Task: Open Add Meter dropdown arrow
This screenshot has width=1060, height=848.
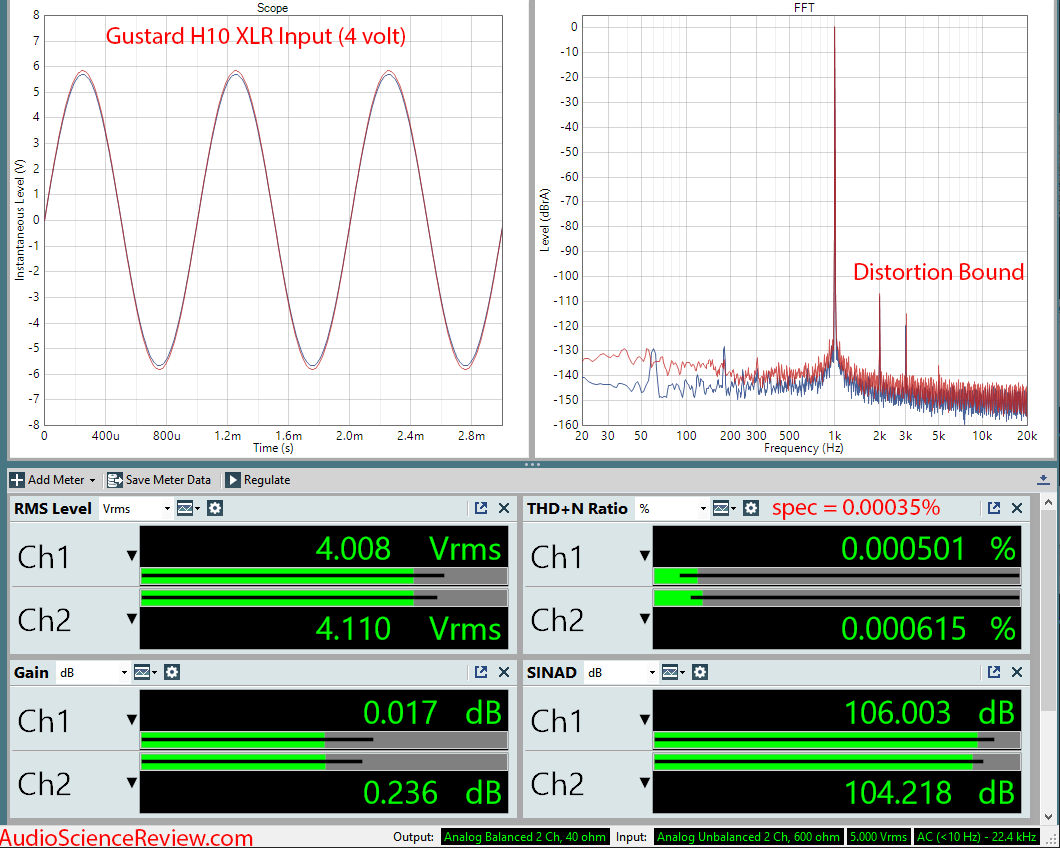Action: click(x=93, y=480)
